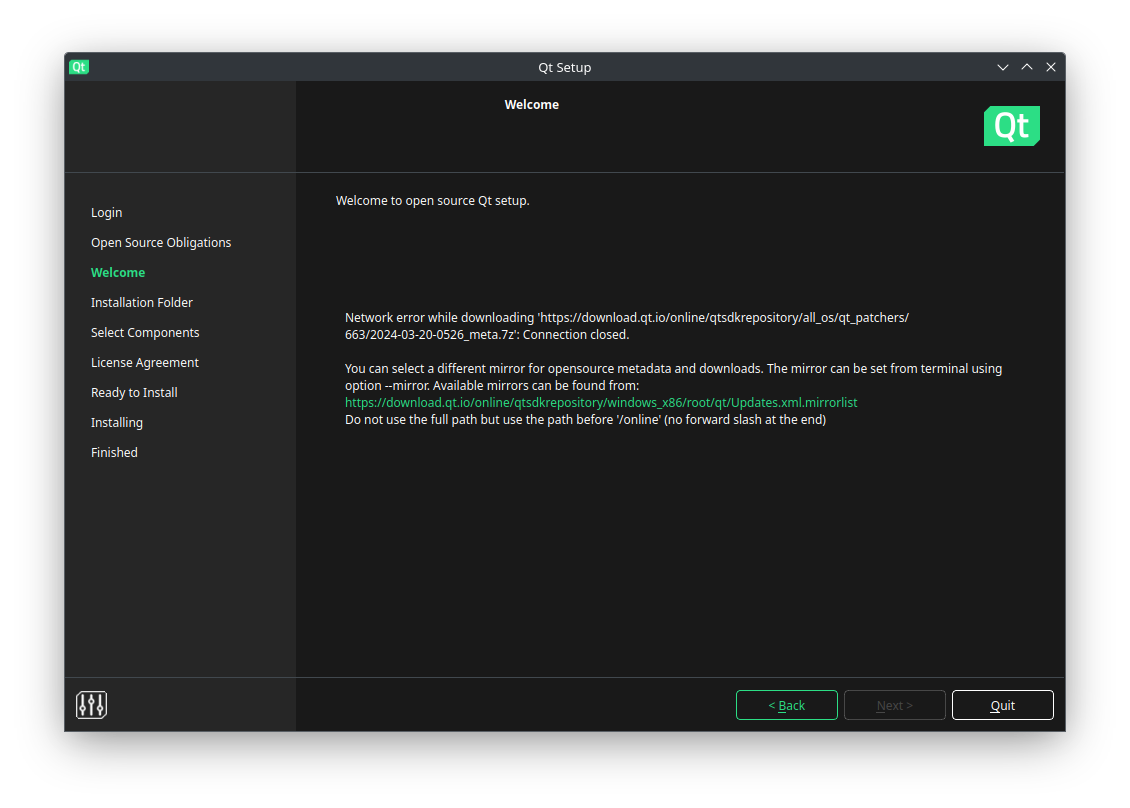Screen dimensions: 1130x808
Task: Select the Select Components step
Action: coord(145,332)
